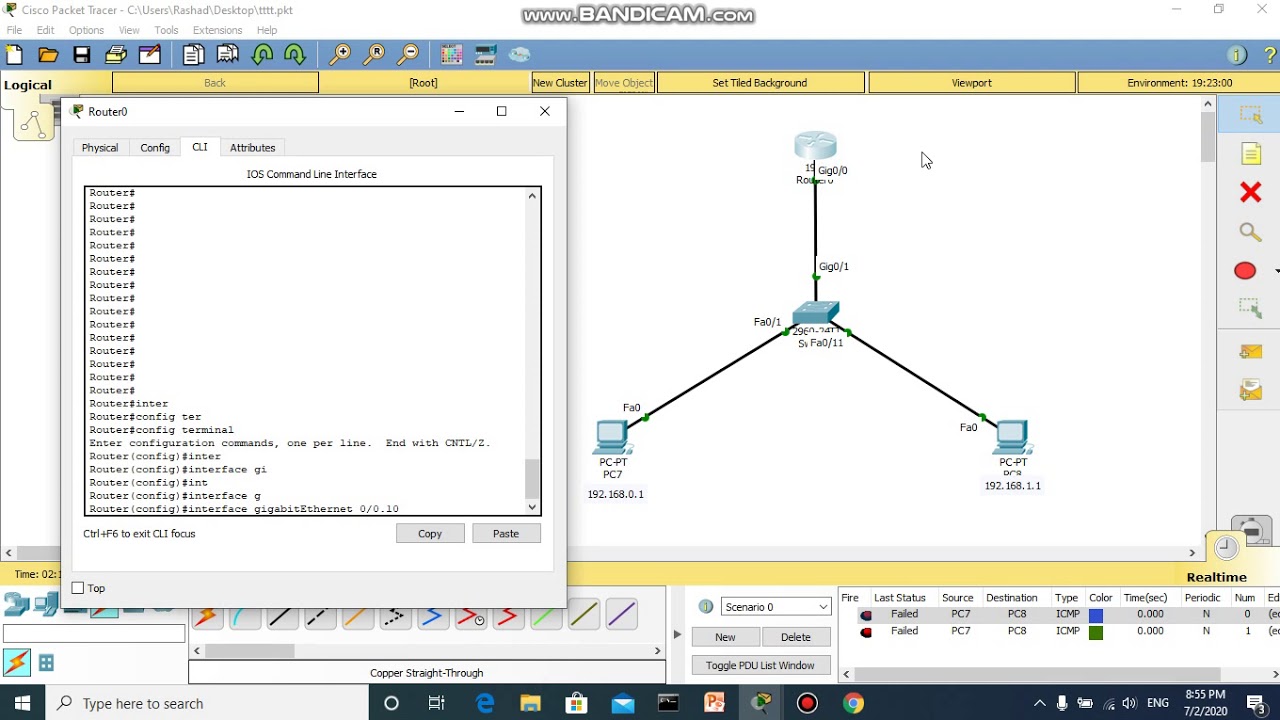Click the New file toolbar icon
Image resolution: width=1280 pixels, height=720 pixels.
[x=15, y=55]
